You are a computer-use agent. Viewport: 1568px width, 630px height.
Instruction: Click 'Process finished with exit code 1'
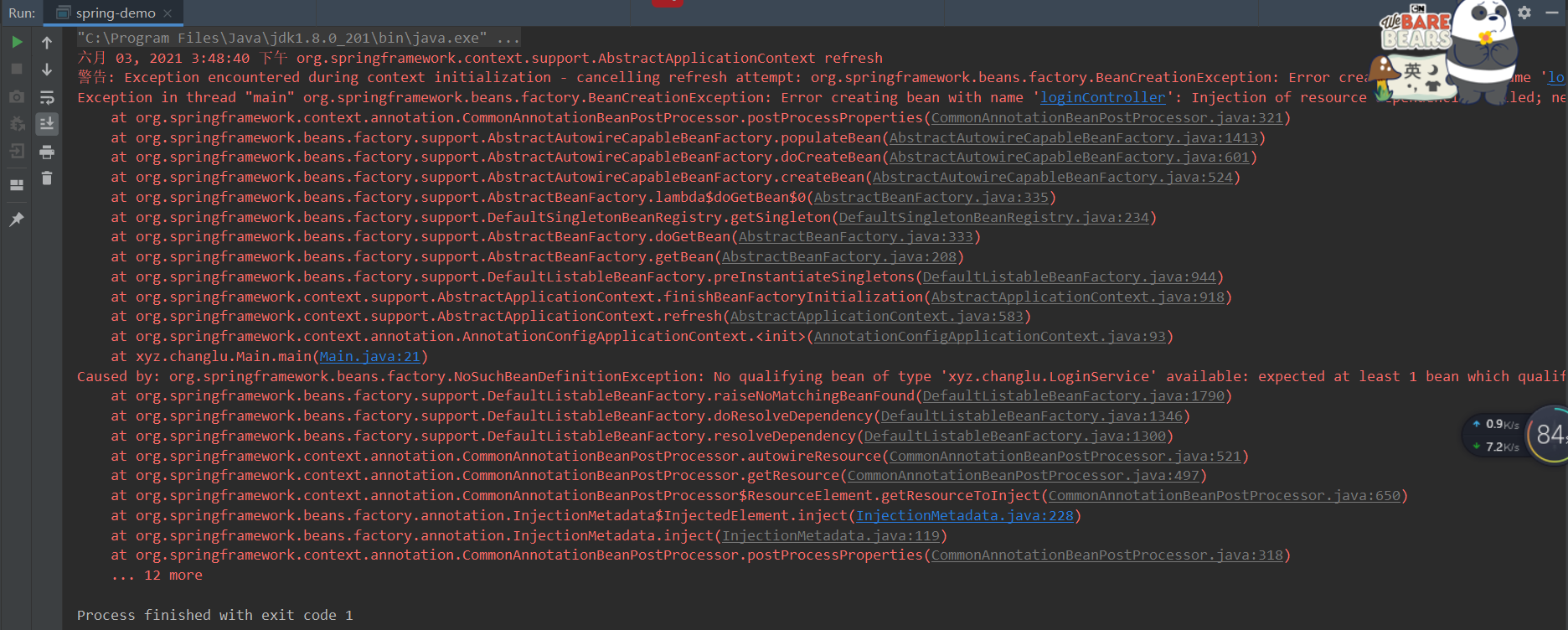point(215,615)
